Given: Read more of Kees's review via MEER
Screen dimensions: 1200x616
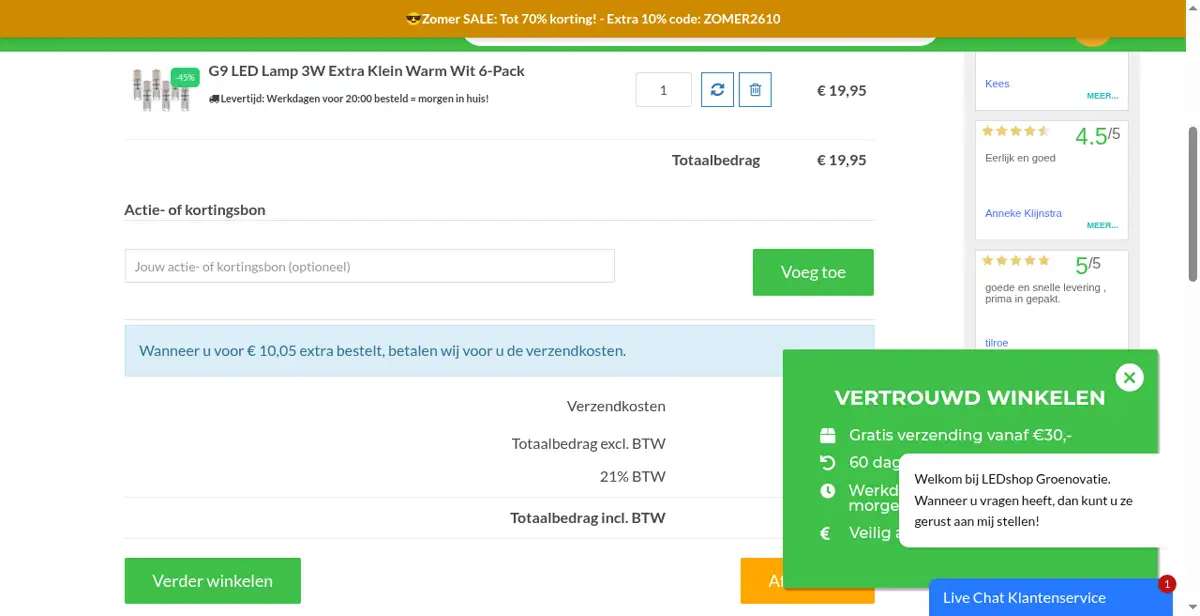Looking at the screenshot, I should tap(1103, 96).
